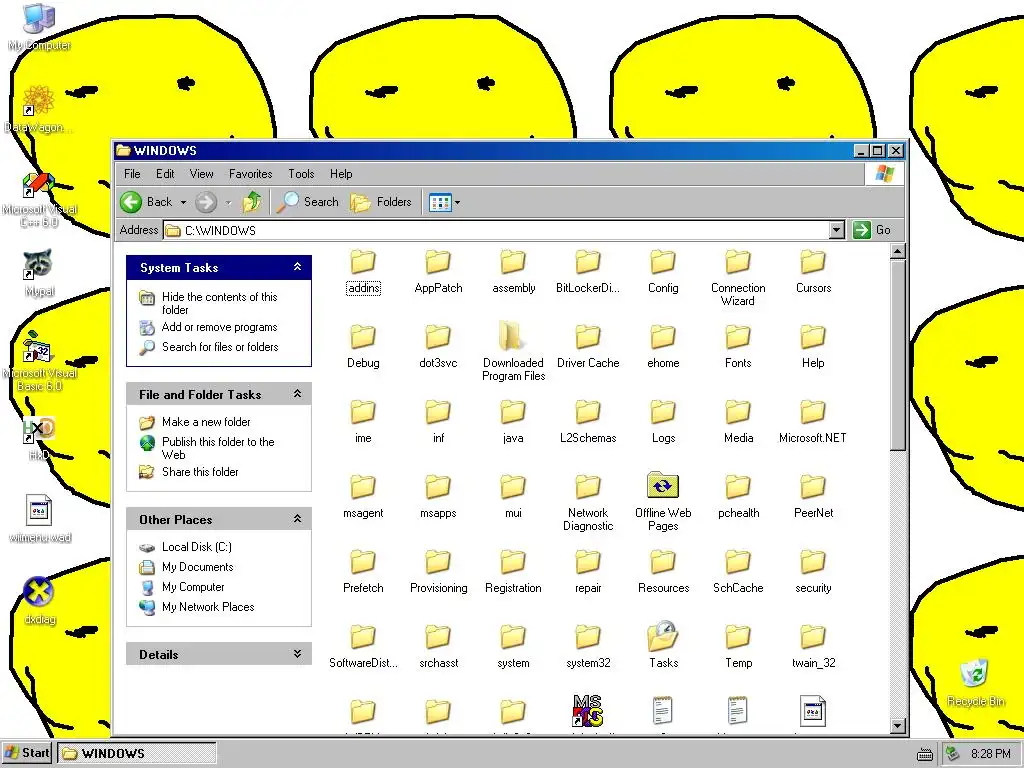Open the Views icon button
The image size is (1024, 768).
click(440, 202)
